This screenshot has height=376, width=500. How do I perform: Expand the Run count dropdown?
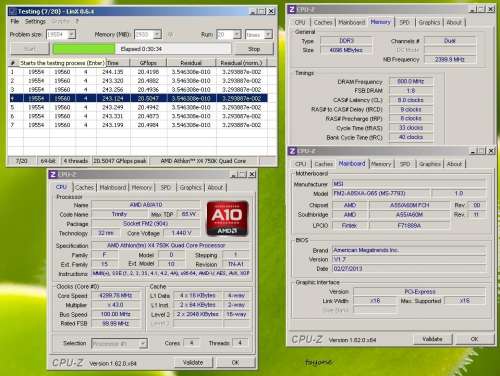pos(237,34)
